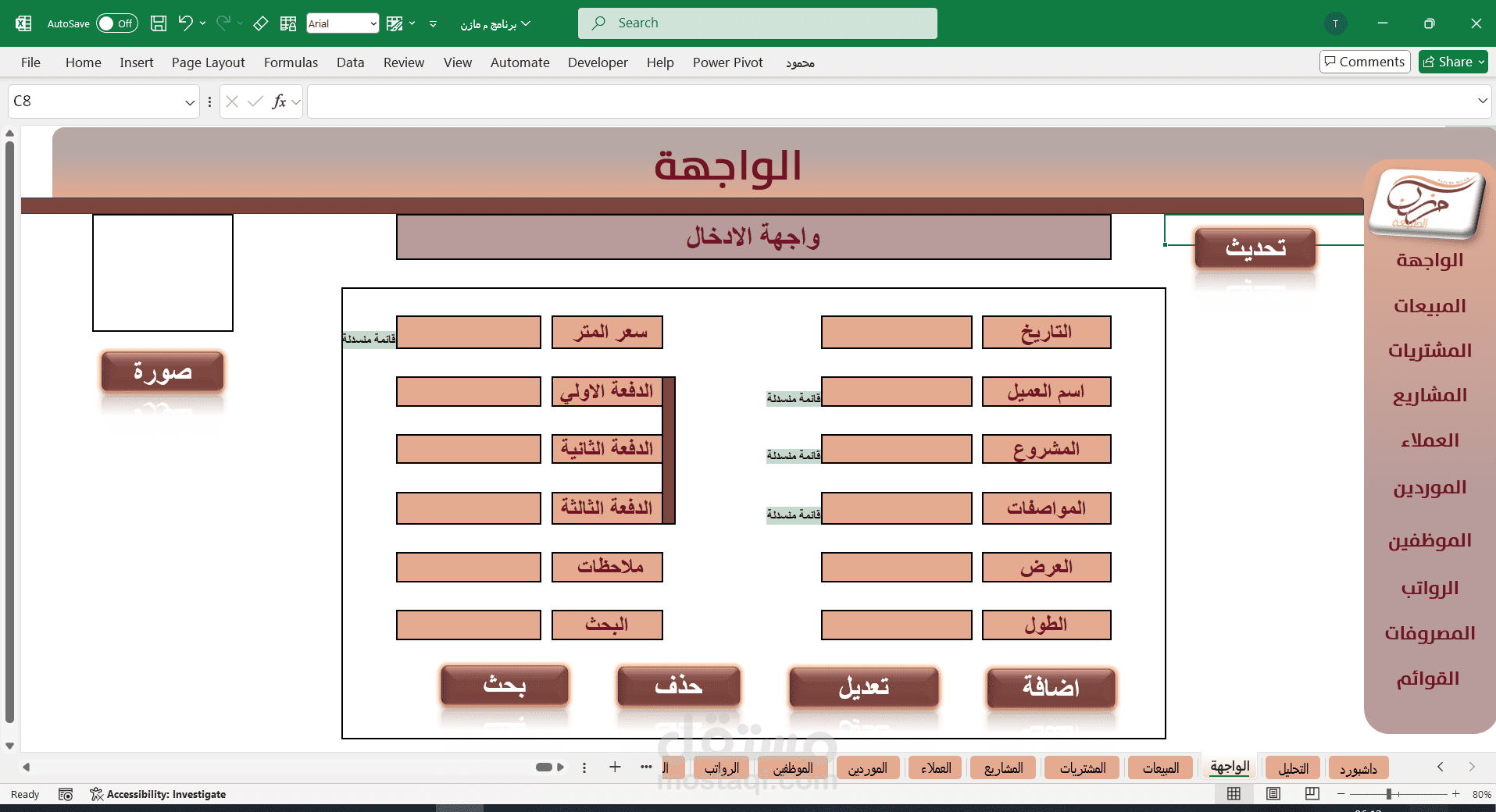Switch to Page Layout view icon
This screenshot has width=1496, height=812.
coord(1273,794)
